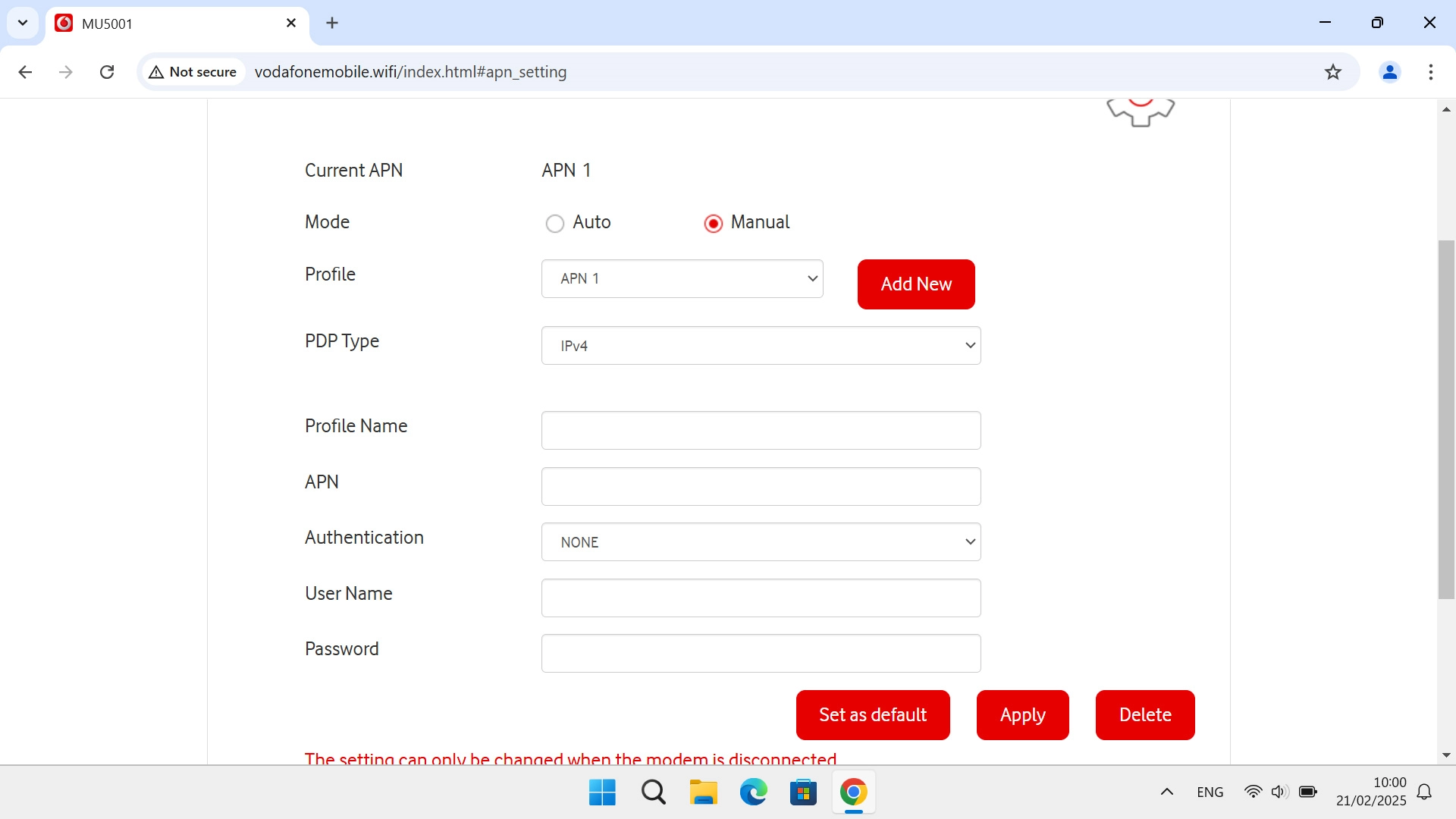Select Manual mode
1456x819 pixels.
pyautogui.click(x=714, y=223)
